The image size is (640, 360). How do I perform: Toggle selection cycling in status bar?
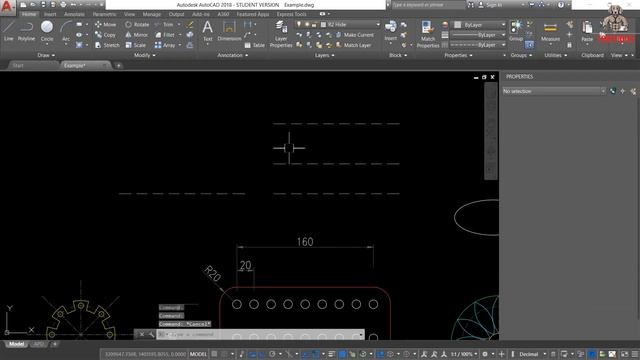click(352, 354)
